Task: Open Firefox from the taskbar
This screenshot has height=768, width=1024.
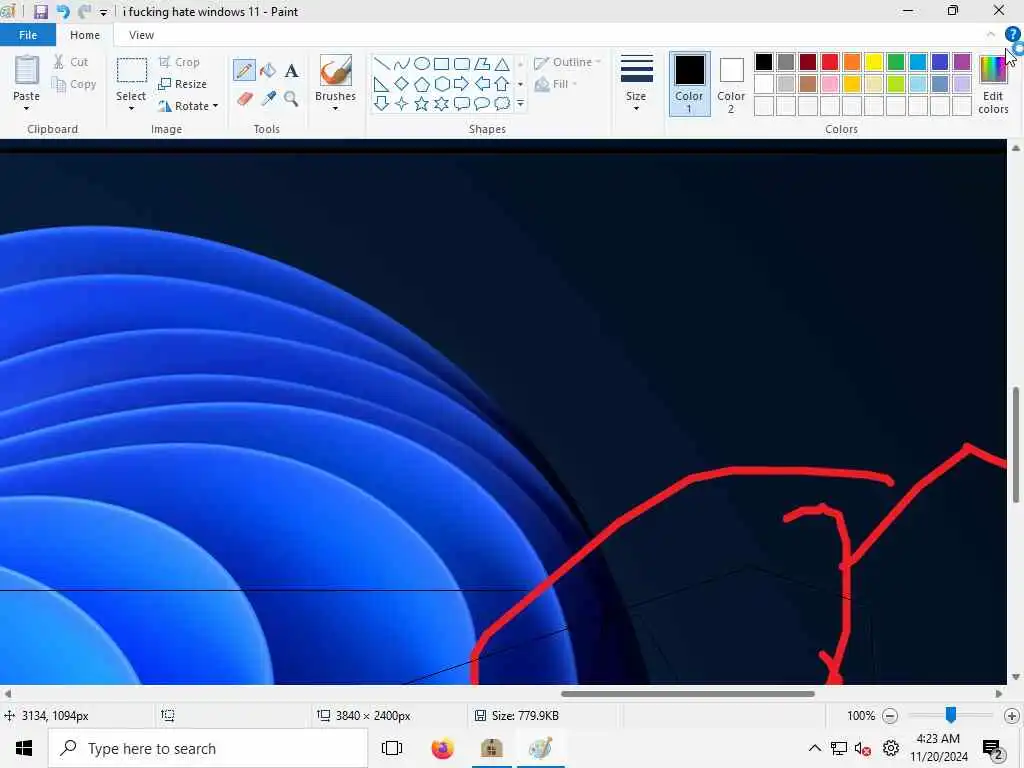Action: point(442,748)
